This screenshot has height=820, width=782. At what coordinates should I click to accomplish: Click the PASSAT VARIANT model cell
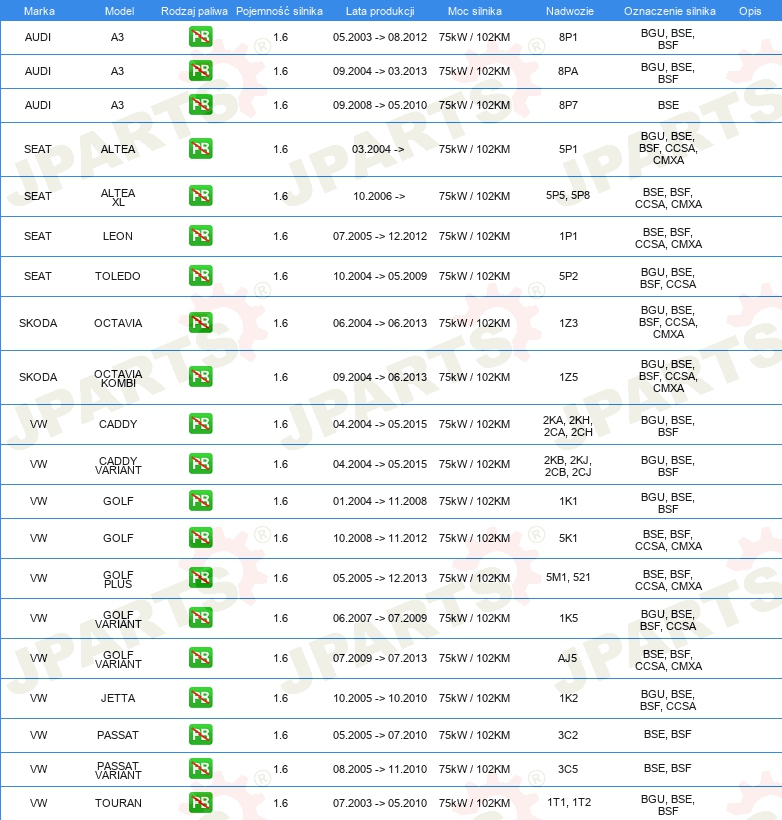(118, 770)
